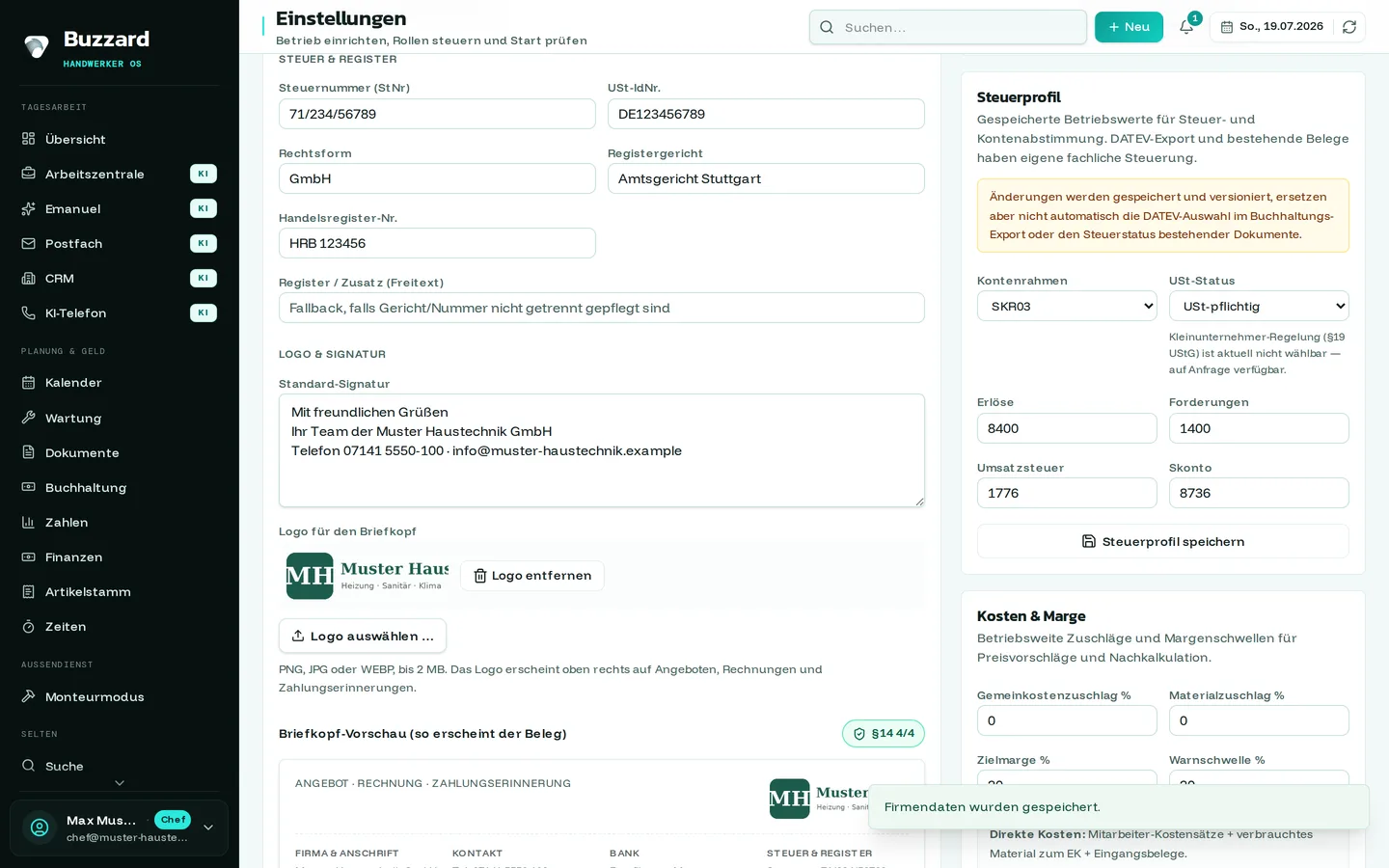Click the Erlöse field with 8400

tap(1067, 428)
